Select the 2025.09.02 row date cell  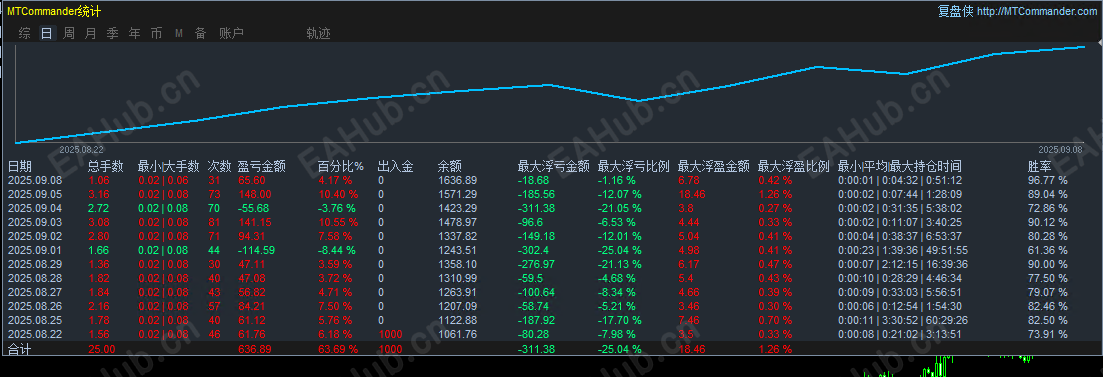coord(35,236)
